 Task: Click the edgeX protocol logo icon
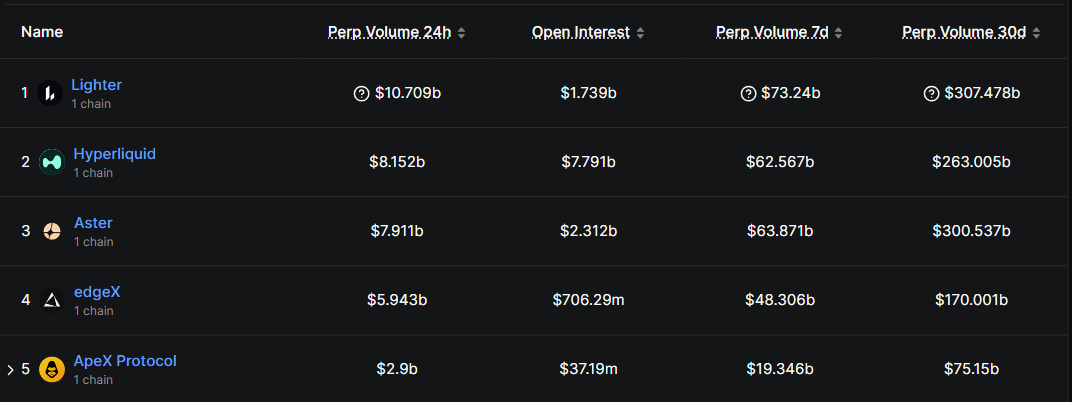[52, 300]
